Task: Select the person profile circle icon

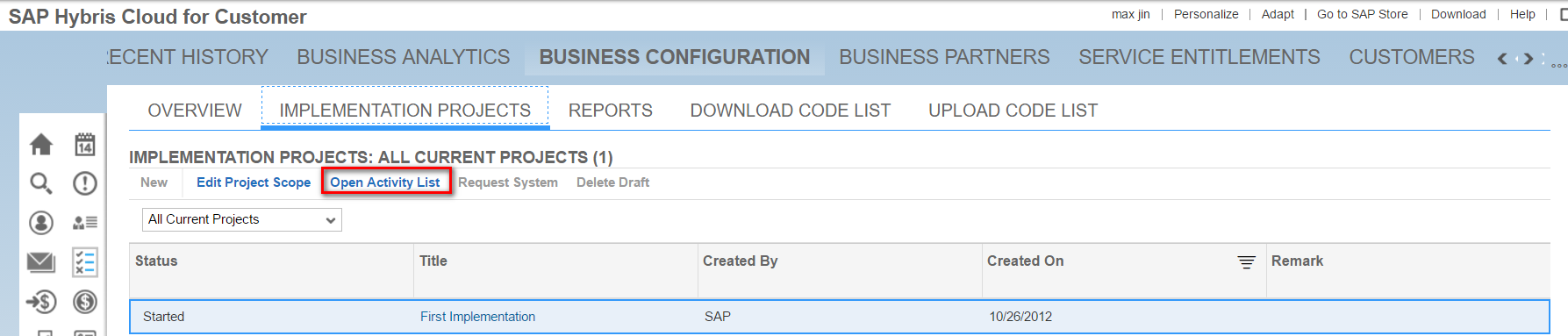Action: [x=41, y=223]
